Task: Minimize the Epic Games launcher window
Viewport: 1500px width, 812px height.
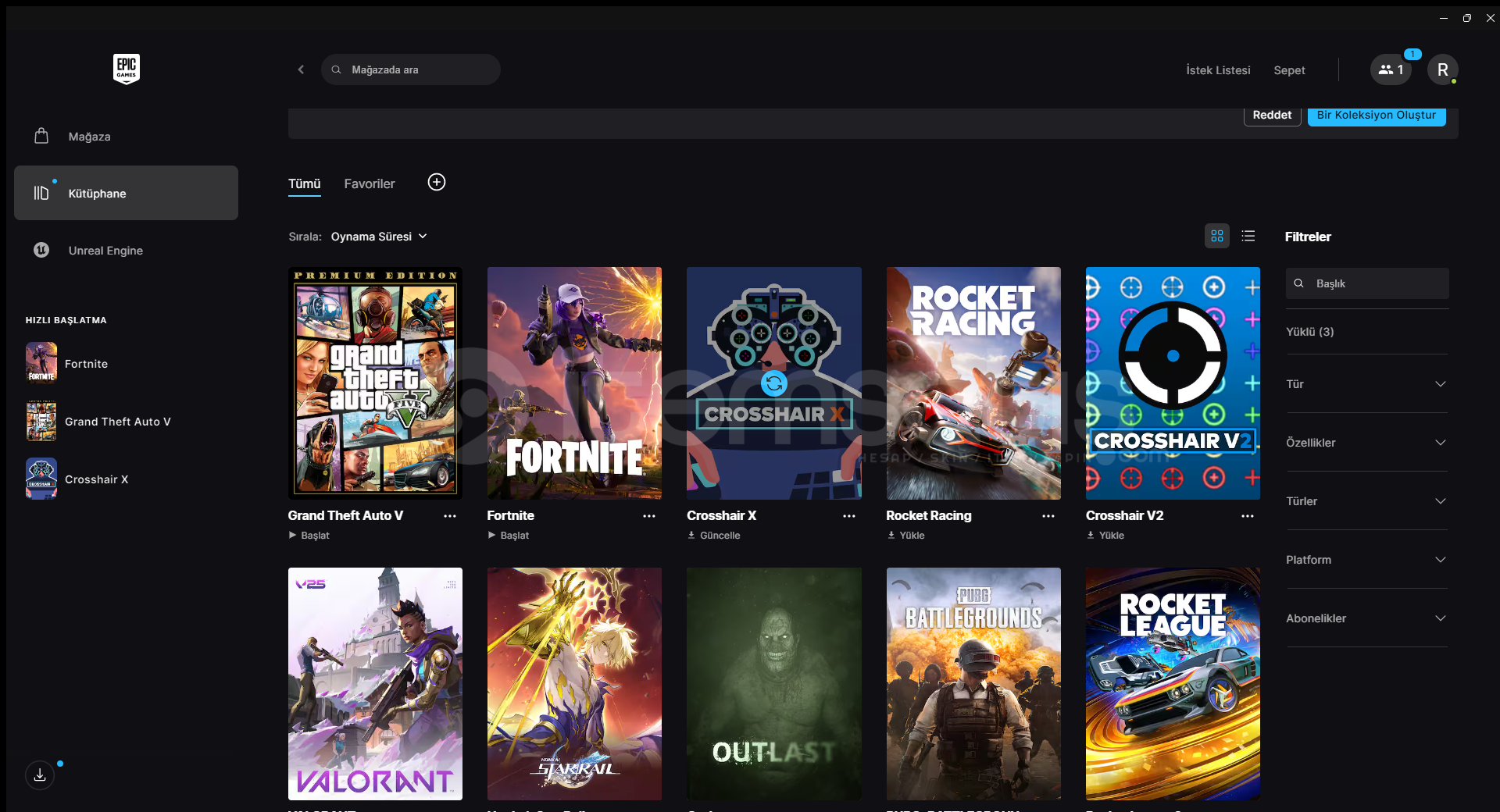Action: pos(1444,18)
